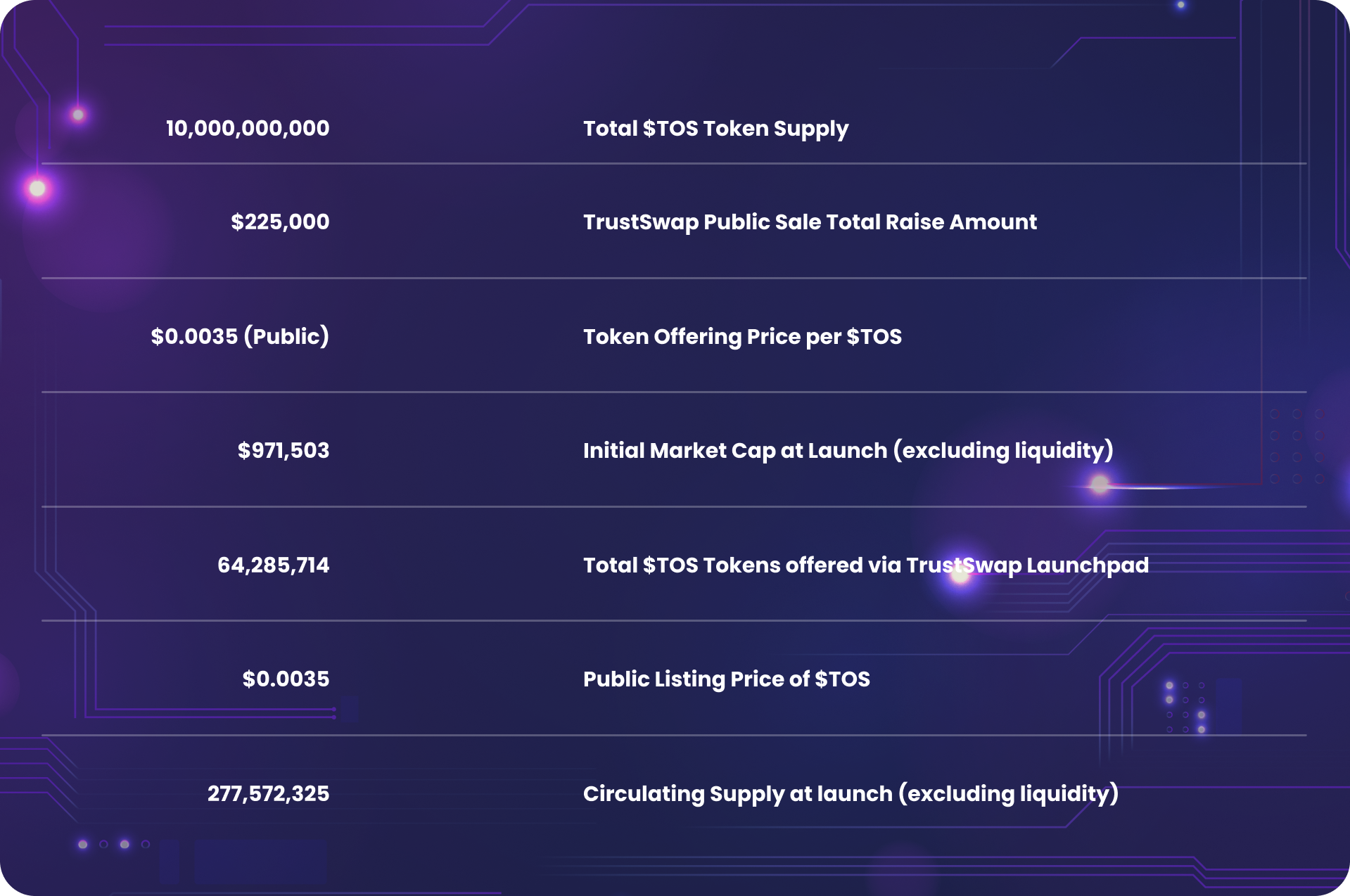This screenshot has width=1350, height=896.
Task: Click the $0.0035 public listing price value
Action: tap(286, 679)
